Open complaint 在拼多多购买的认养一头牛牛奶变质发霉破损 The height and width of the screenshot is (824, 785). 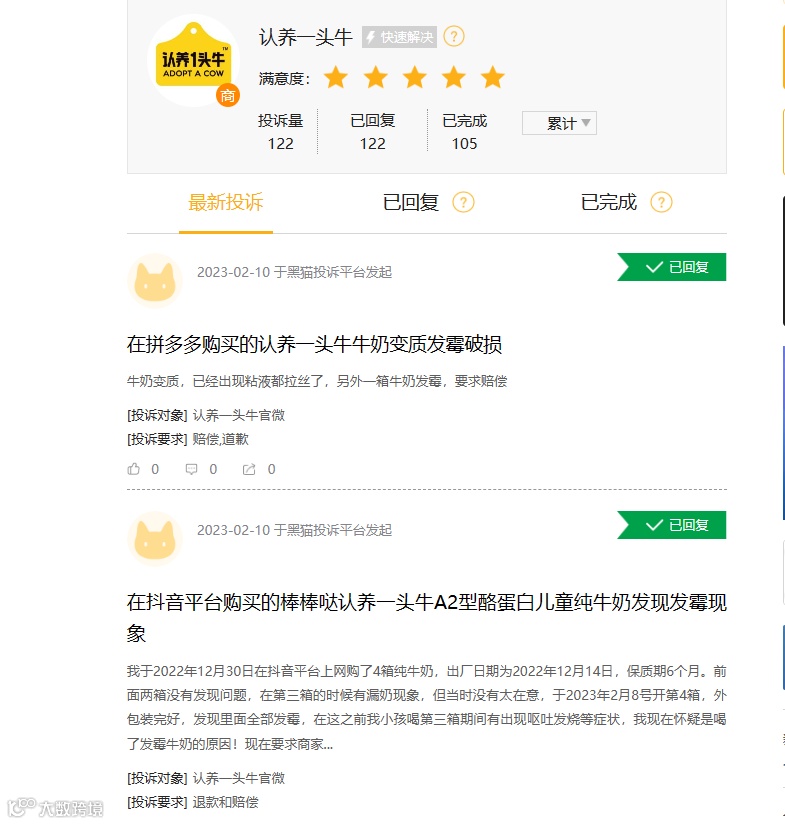[x=314, y=345]
